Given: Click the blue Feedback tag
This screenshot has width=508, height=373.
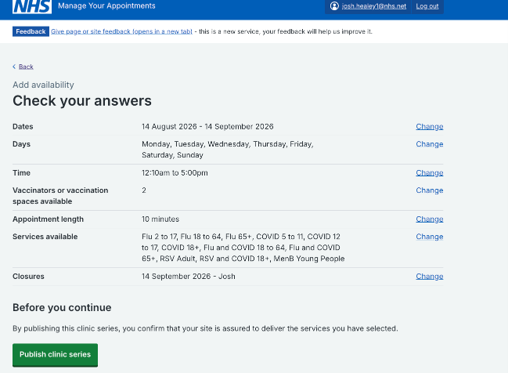Looking at the screenshot, I should pyautogui.click(x=31, y=31).
